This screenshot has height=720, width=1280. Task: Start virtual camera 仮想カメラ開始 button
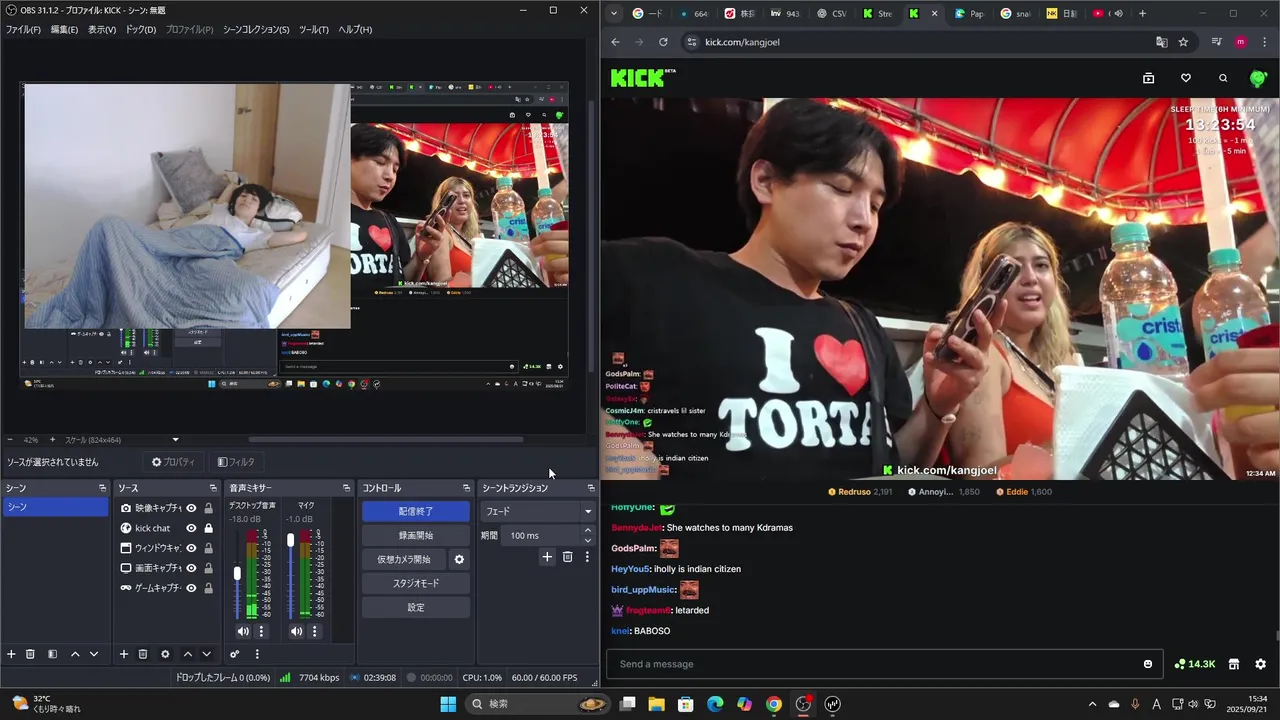tap(404, 559)
